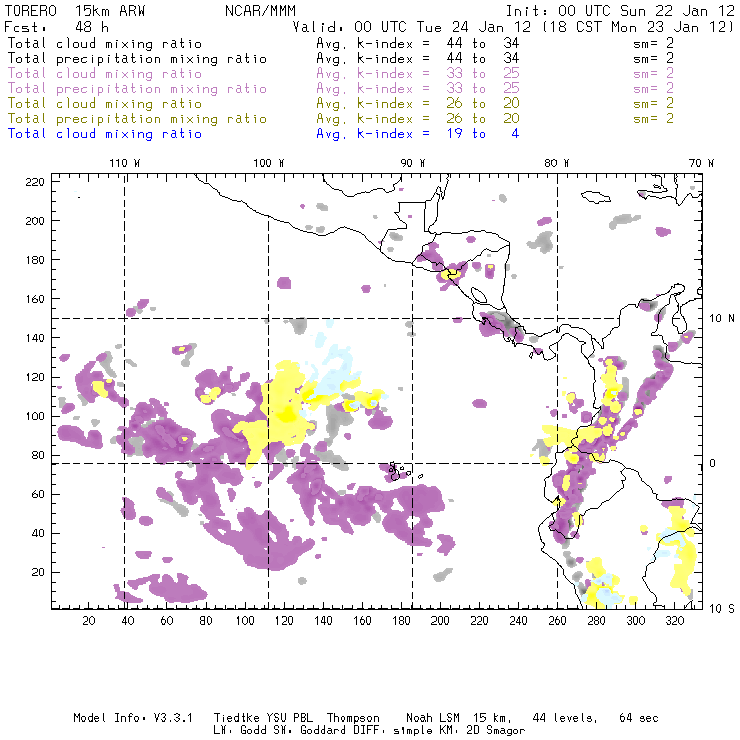Select "60" on the horizontal axis
Image resolution: width=740 pixels, height=740 pixels.
(167, 621)
